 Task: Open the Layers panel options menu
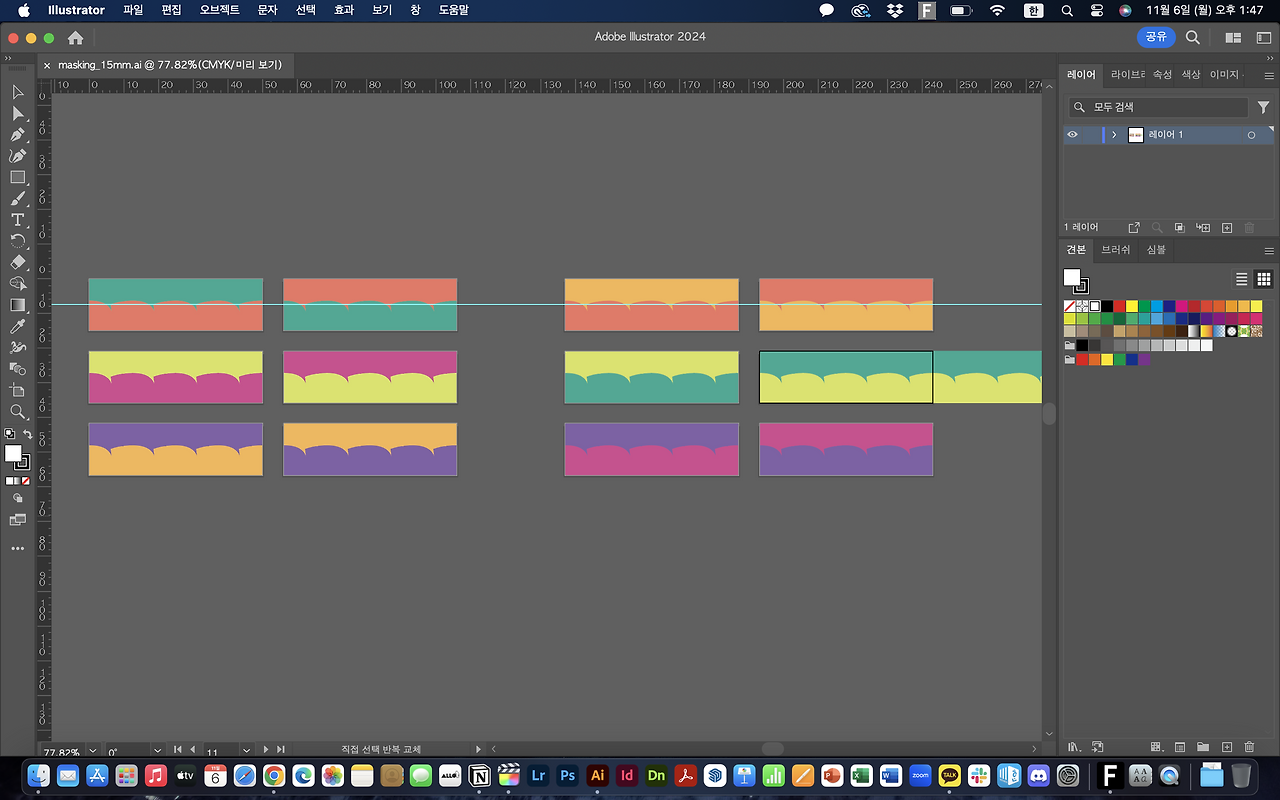(1269, 75)
